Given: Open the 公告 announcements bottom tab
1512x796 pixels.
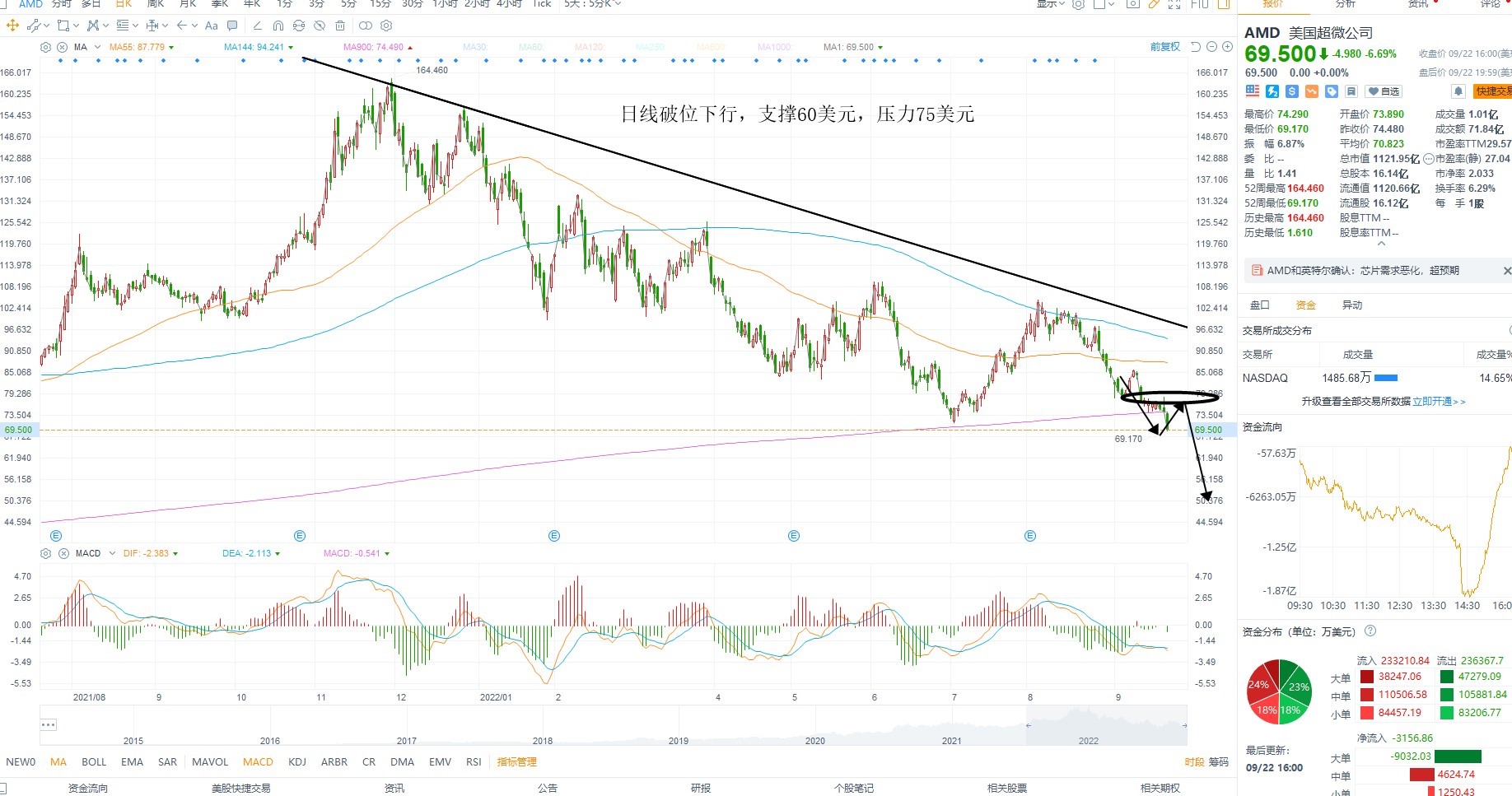Looking at the screenshot, I should (x=548, y=788).
